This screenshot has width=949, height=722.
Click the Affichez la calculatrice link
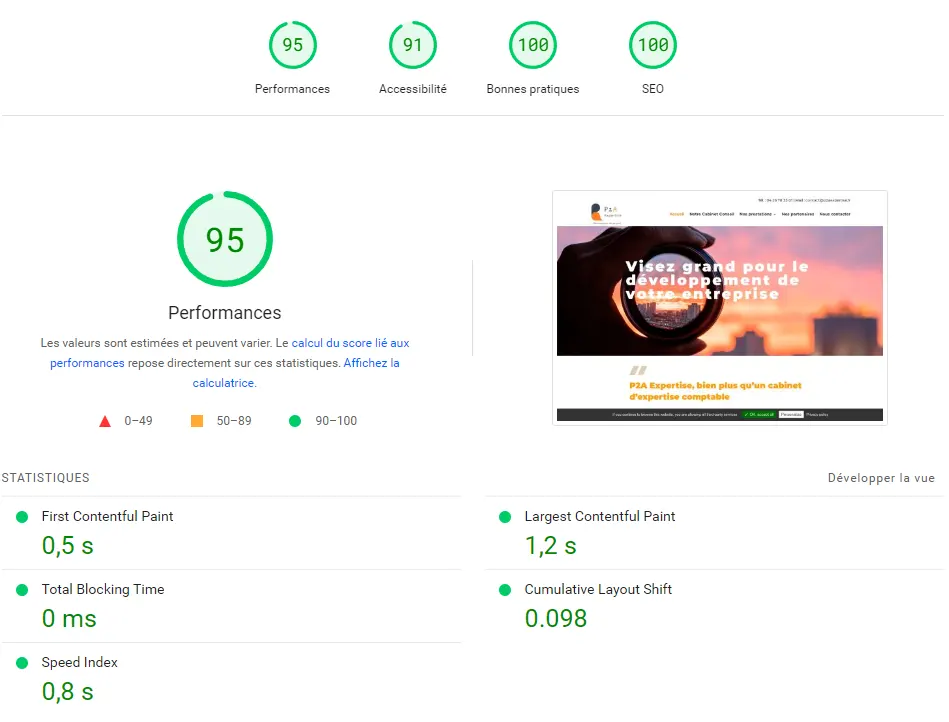tap(372, 363)
